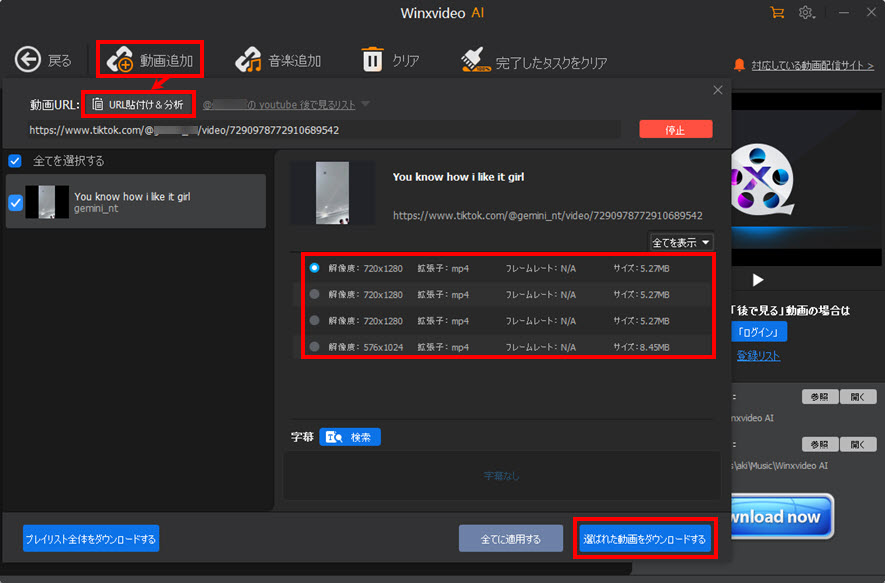
Task: Minimize the Winxvideo AI window
Action: 843,12
